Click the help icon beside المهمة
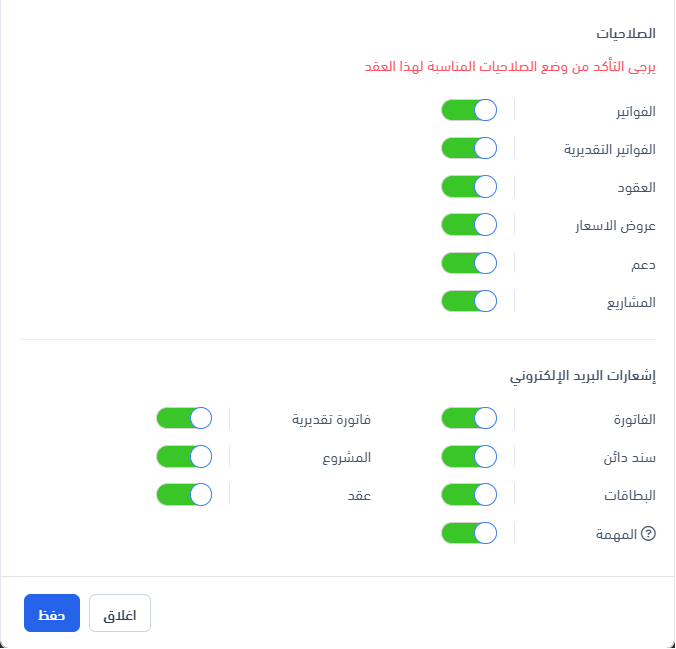Image resolution: width=676 pixels, height=649 pixels. (x=648, y=534)
